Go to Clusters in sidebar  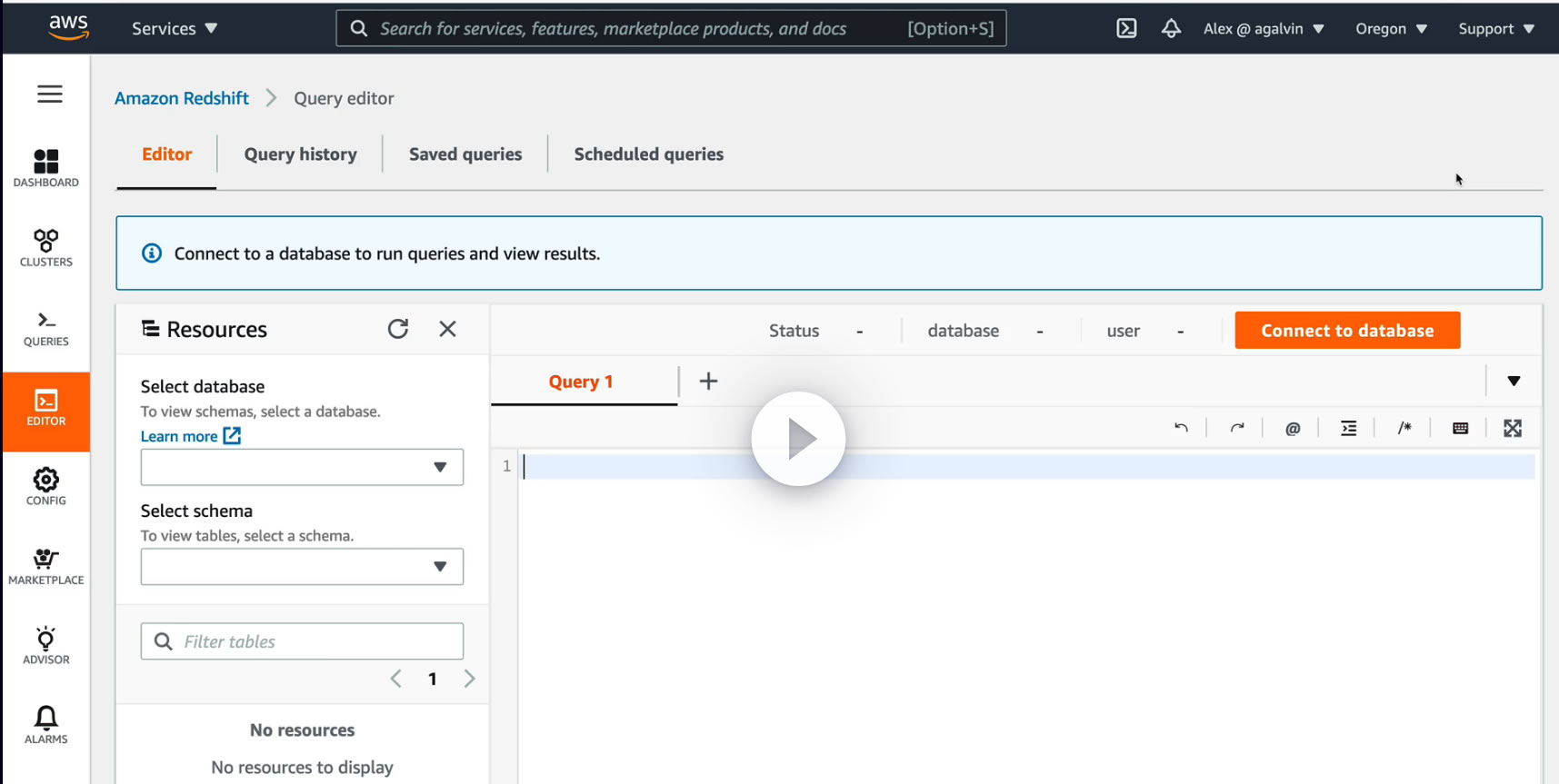[x=45, y=248]
